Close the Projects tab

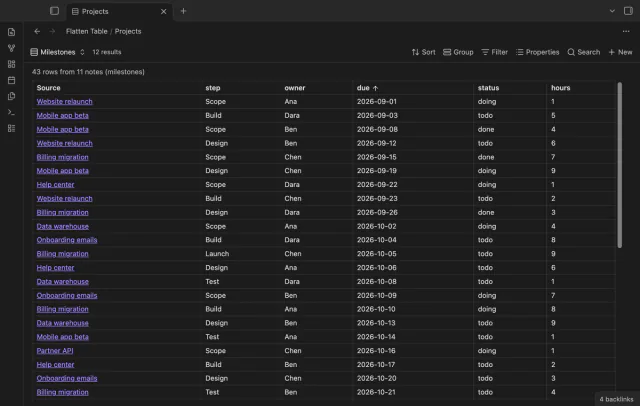pos(163,11)
